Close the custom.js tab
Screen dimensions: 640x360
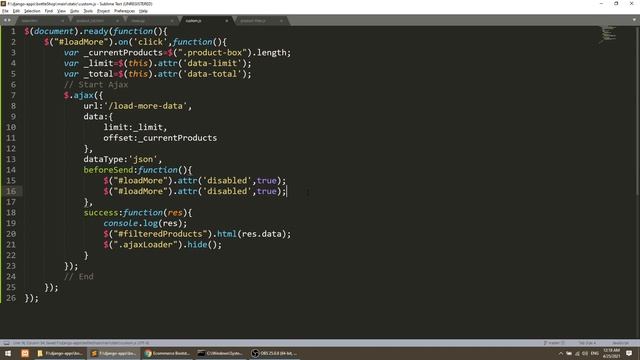point(227,20)
